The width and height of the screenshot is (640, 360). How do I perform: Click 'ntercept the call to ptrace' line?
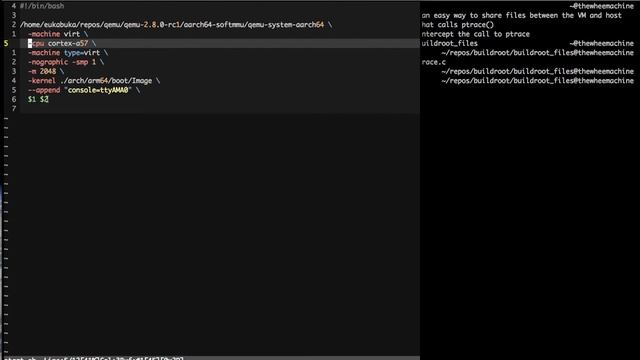(x=476, y=34)
